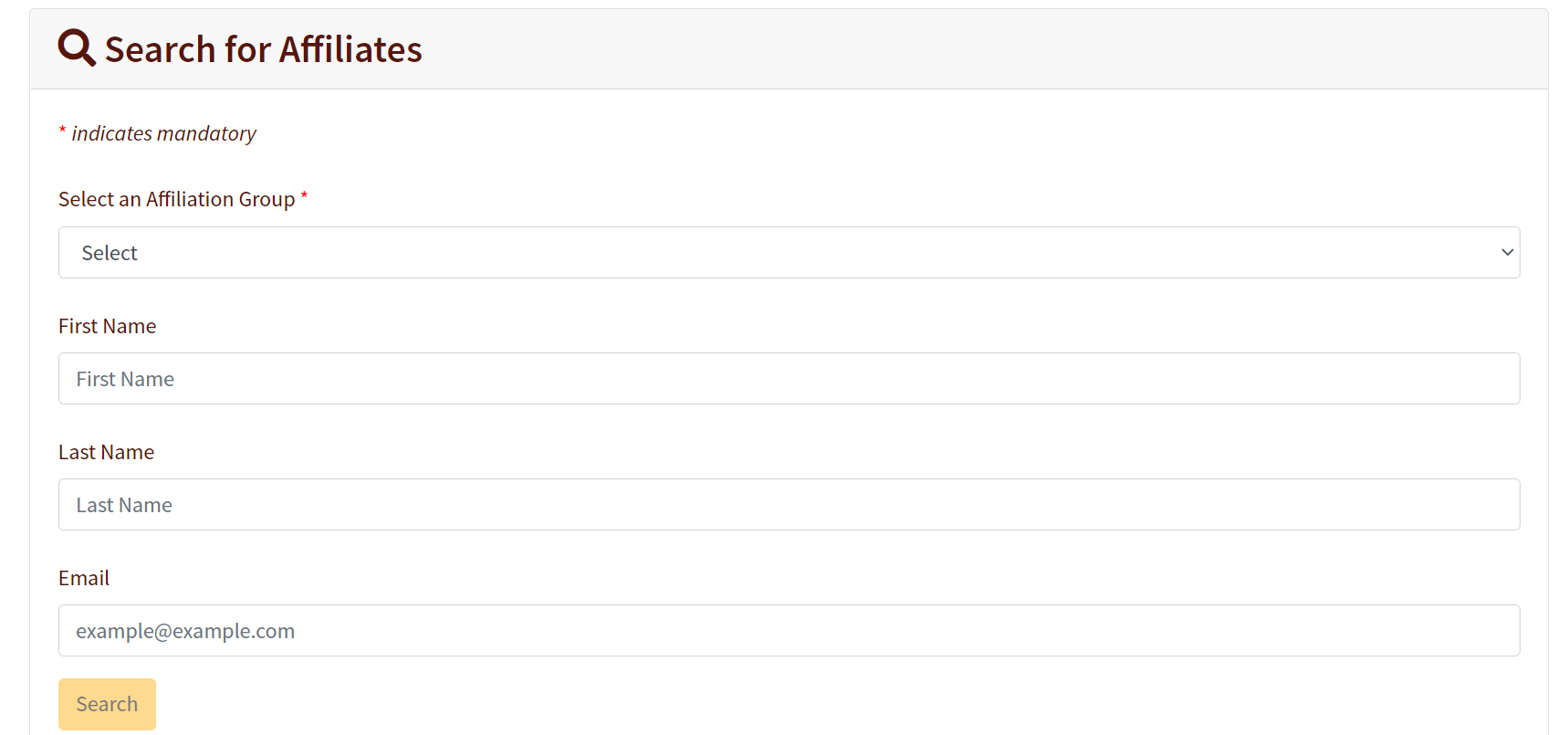The width and height of the screenshot is (1568, 735).
Task: Click the "Search for Affiliates" heading text
Action: tap(263, 49)
